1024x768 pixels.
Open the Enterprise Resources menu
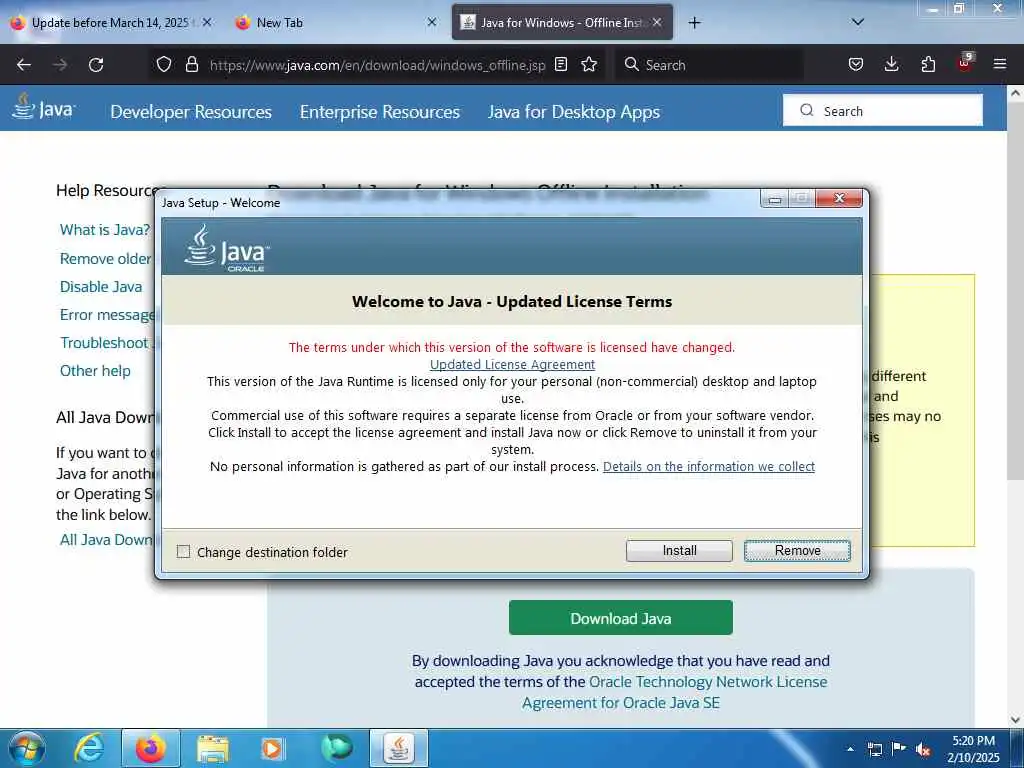tap(380, 112)
